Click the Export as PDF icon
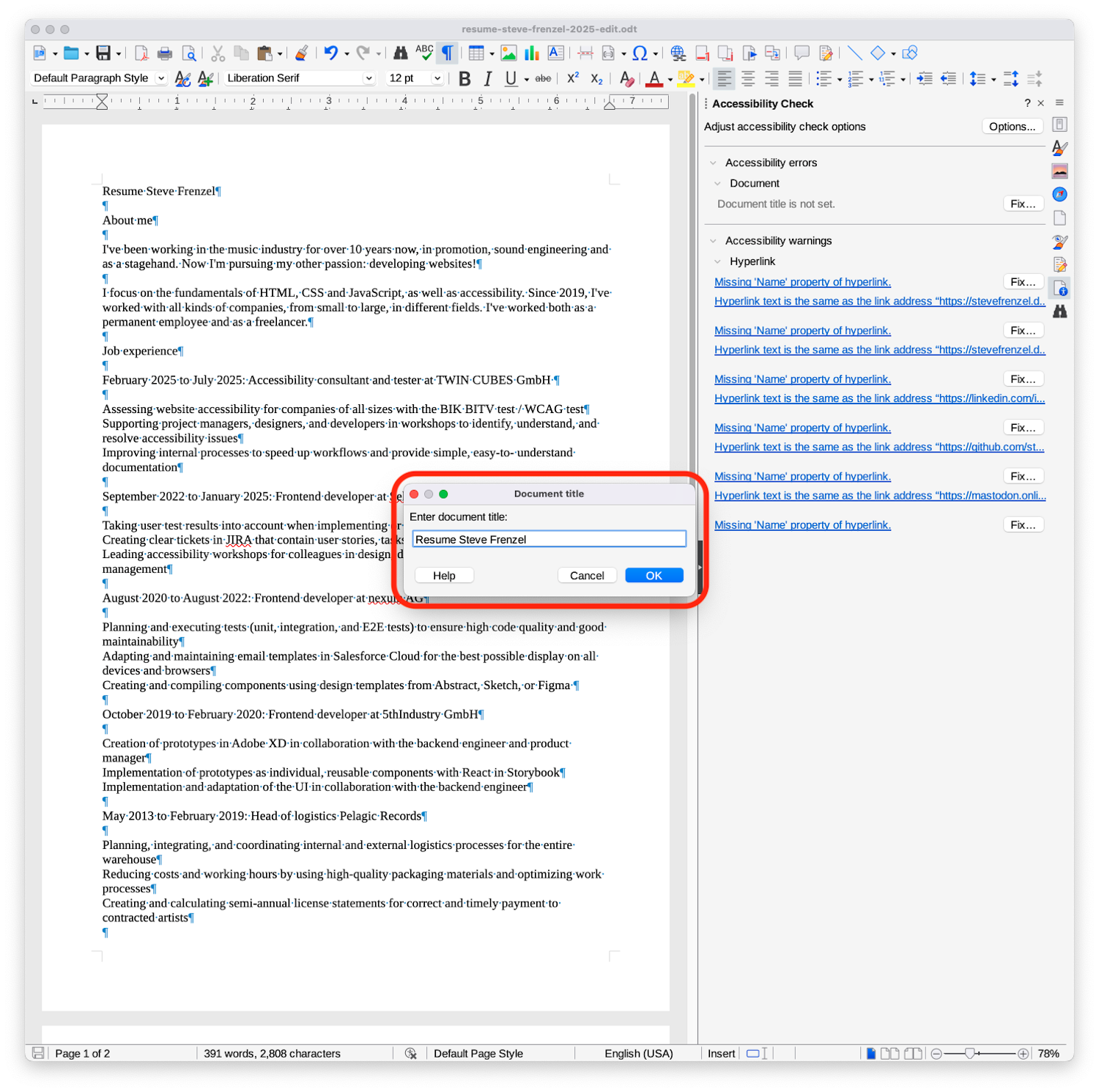1099x1092 pixels. 141,53
